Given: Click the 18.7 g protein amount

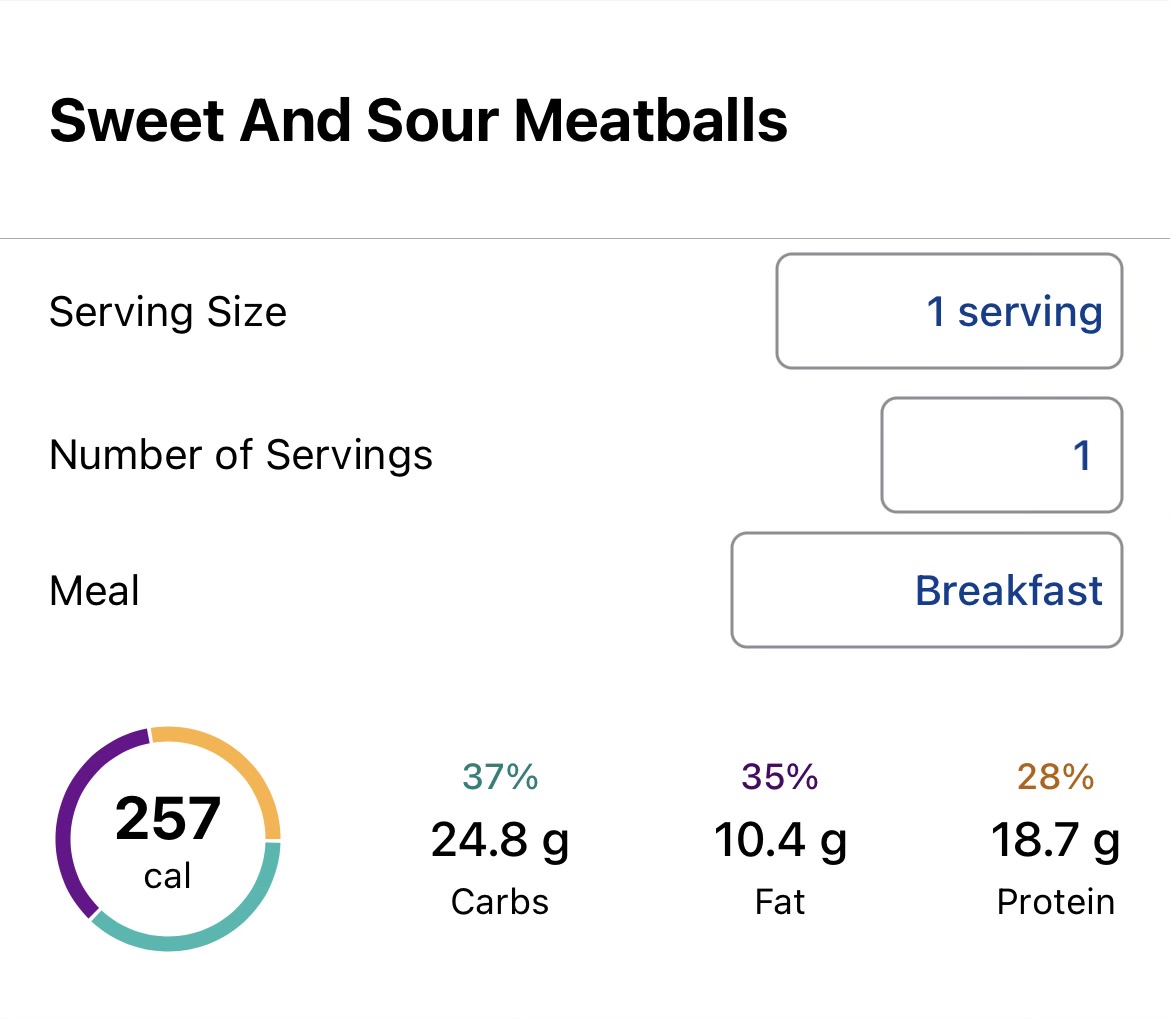Looking at the screenshot, I should [1055, 840].
